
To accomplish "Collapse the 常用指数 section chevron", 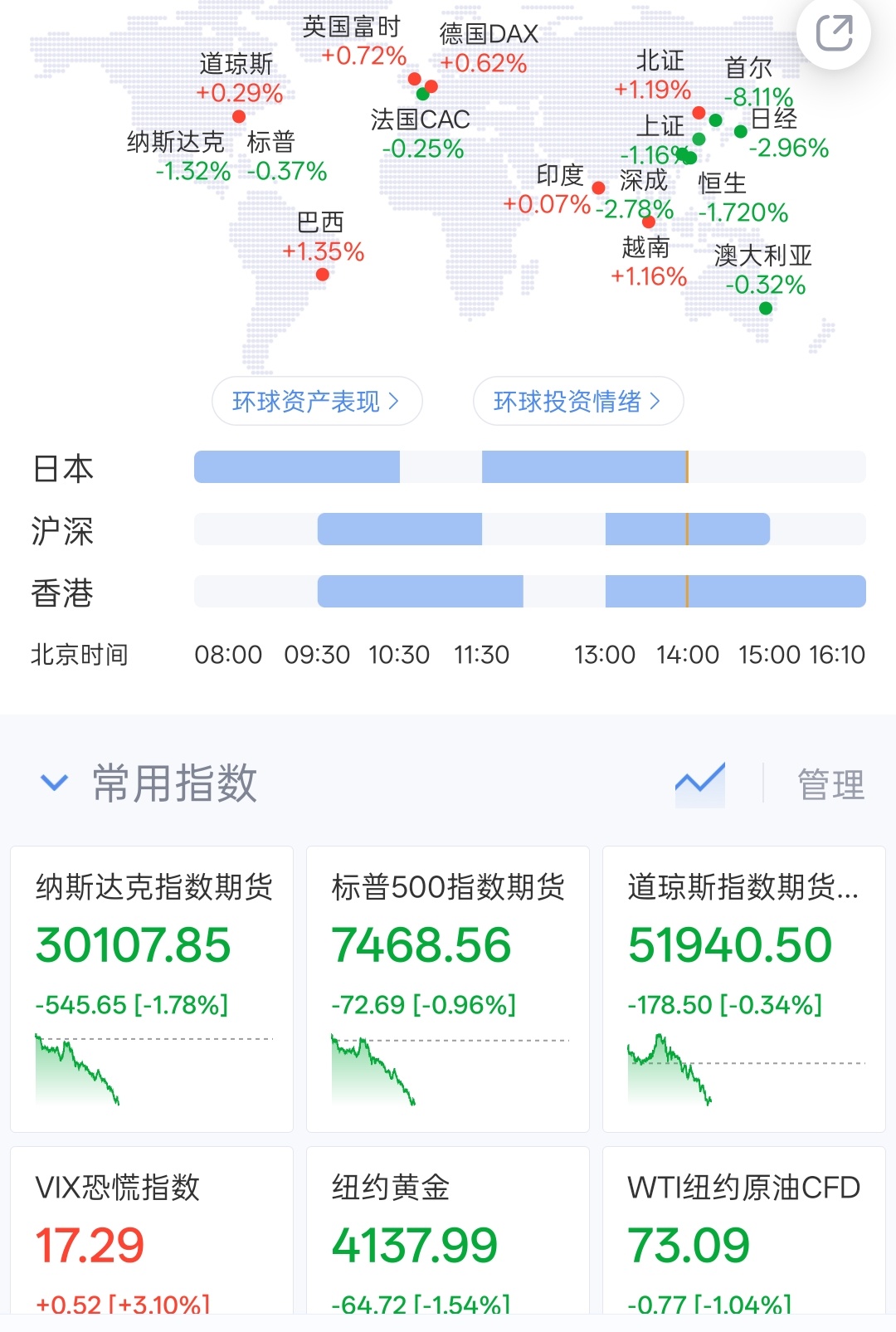I will click(54, 783).
